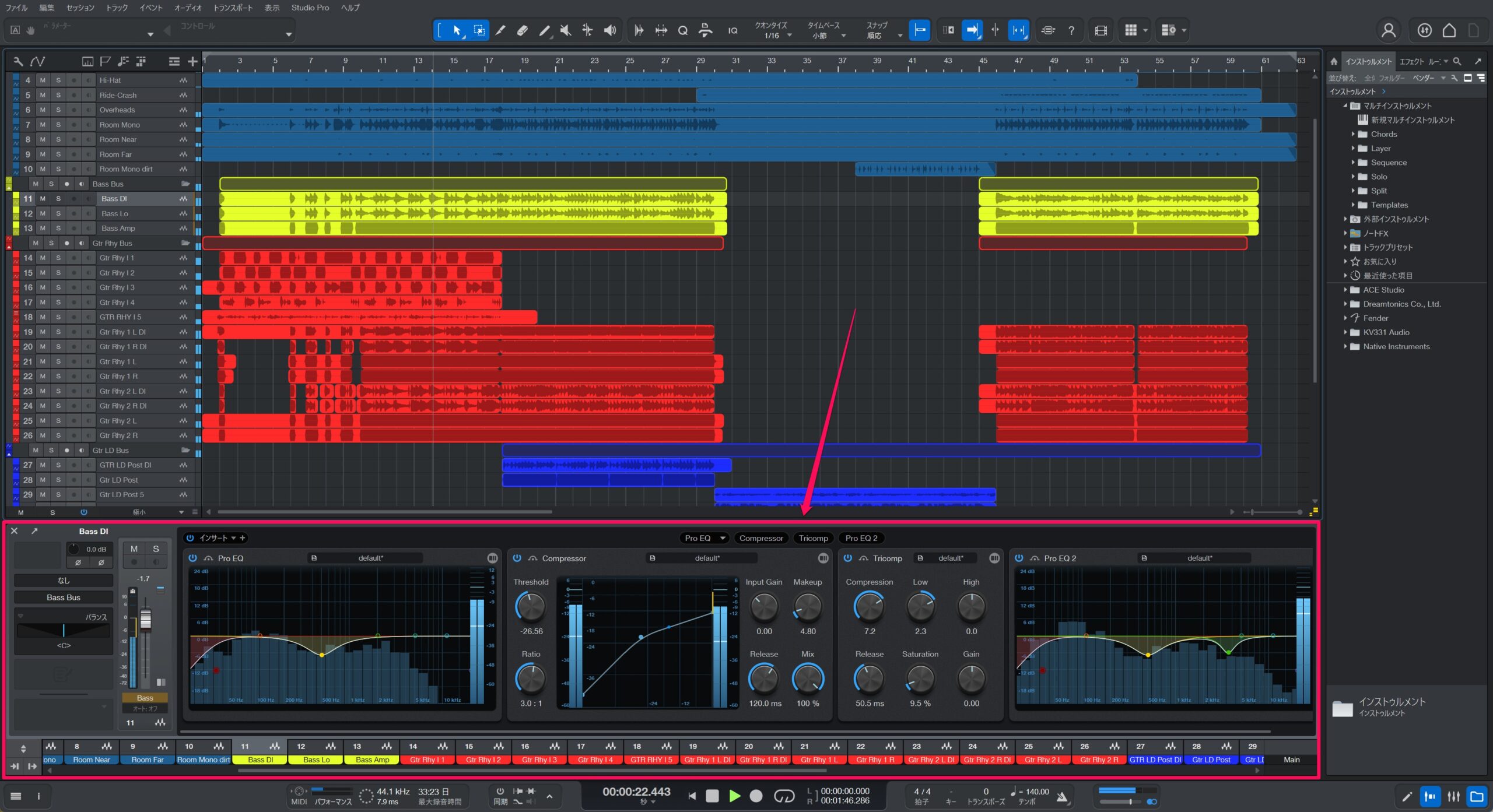Expand the Chords folder in the browser
The width and height of the screenshot is (1493, 812).
point(1353,134)
